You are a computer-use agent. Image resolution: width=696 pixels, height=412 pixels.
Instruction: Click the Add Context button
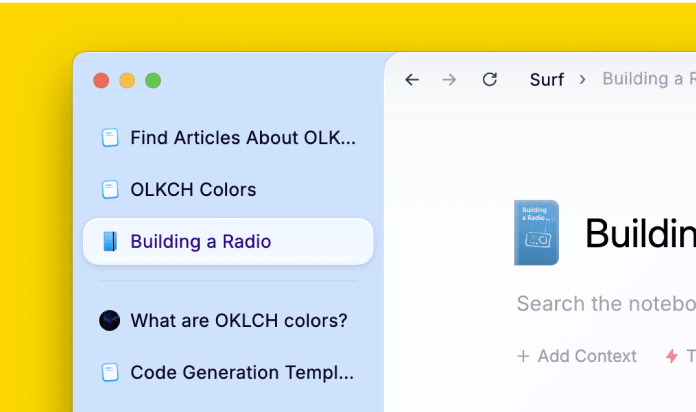[x=577, y=356]
